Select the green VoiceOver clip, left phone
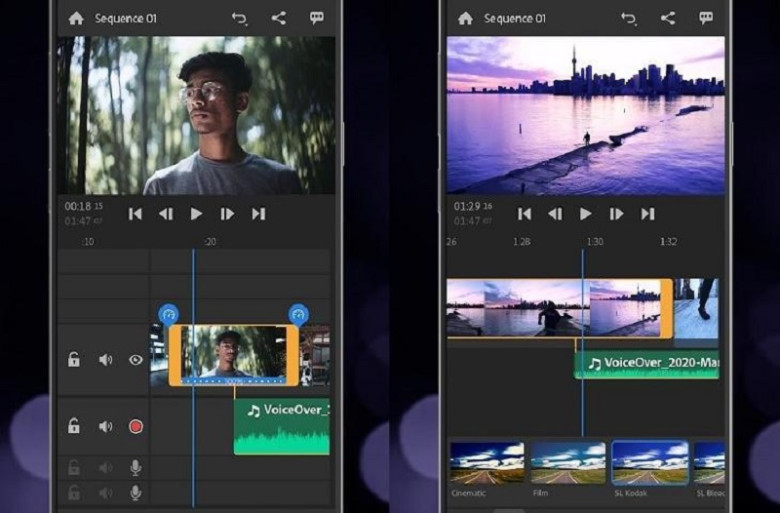This screenshot has width=780, height=513. click(282, 426)
